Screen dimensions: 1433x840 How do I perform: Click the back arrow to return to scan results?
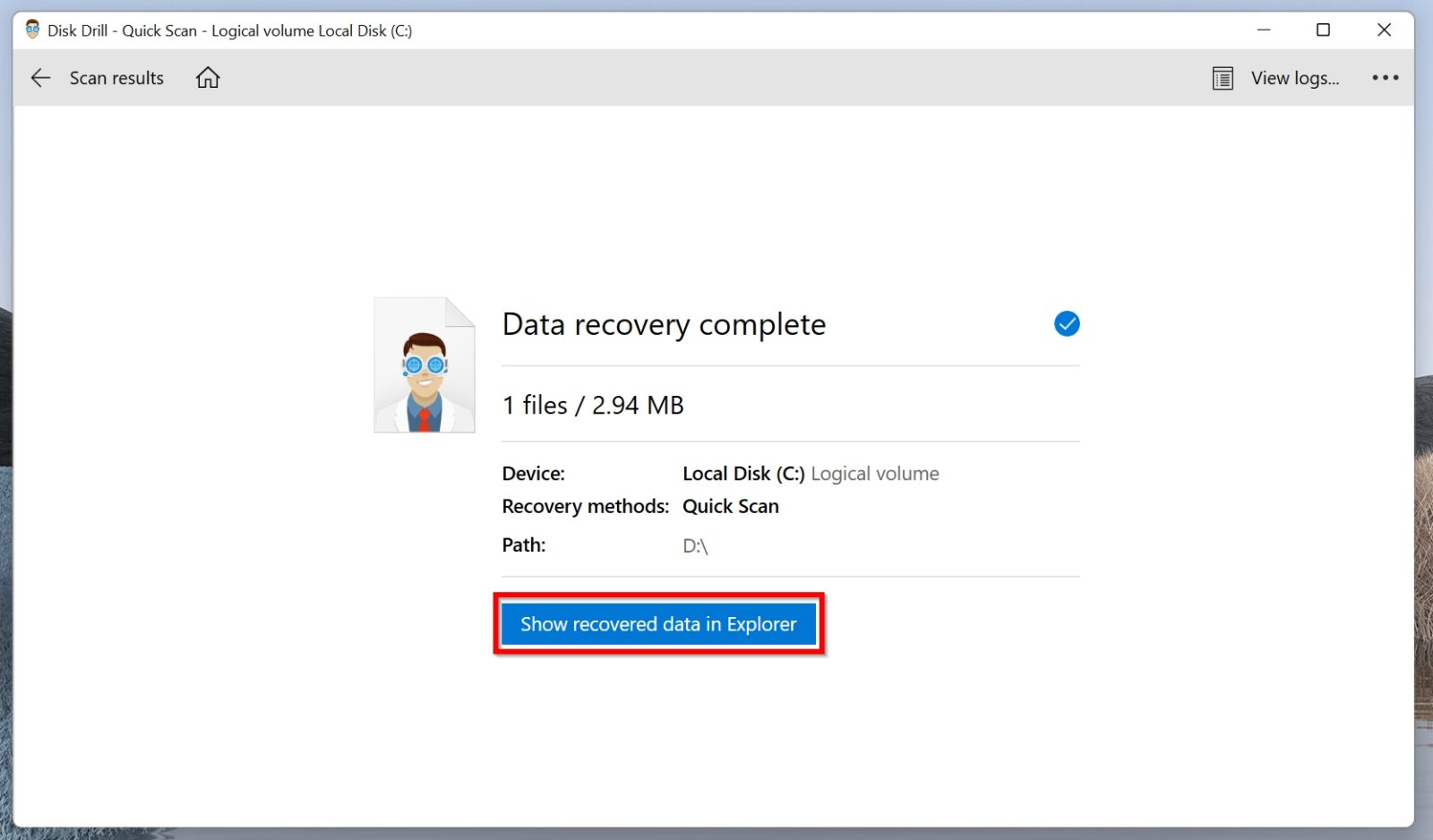click(x=41, y=78)
